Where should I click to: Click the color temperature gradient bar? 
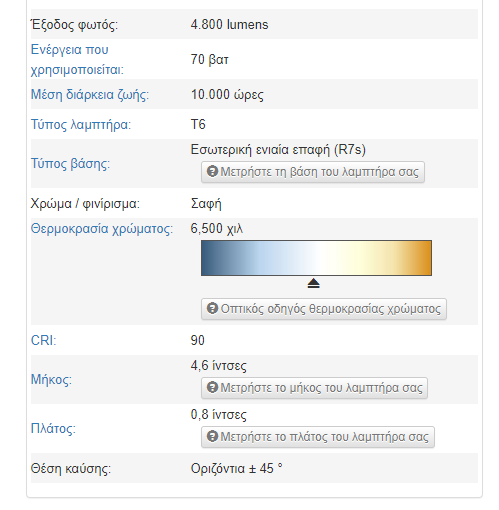[316, 258]
